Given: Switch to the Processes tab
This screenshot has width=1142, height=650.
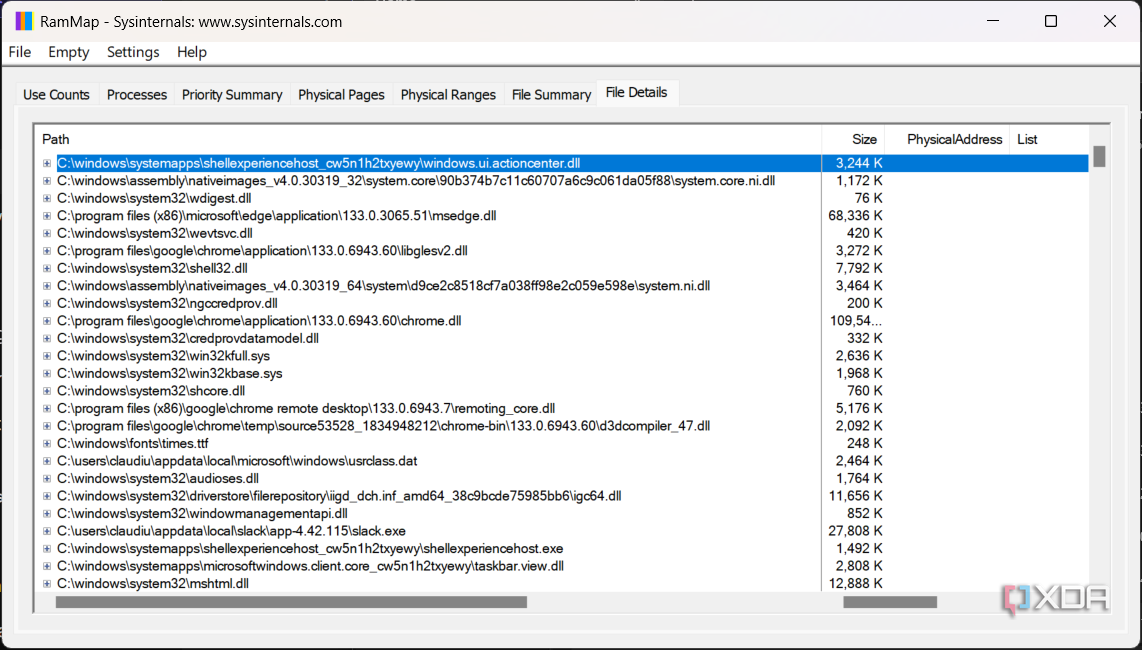Looking at the screenshot, I should (x=137, y=95).
